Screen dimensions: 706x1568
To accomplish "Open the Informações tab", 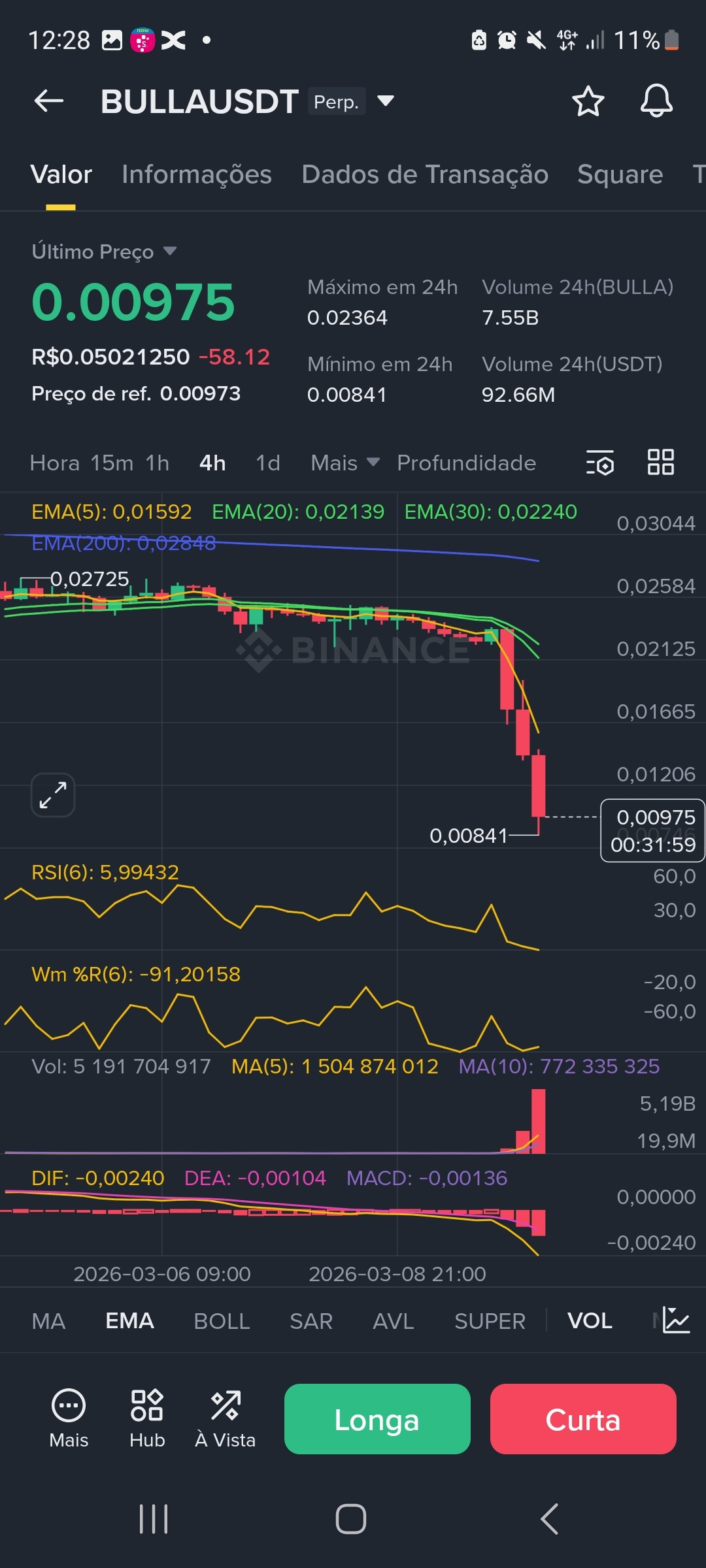I will pyautogui.click(x=197, y=174).
